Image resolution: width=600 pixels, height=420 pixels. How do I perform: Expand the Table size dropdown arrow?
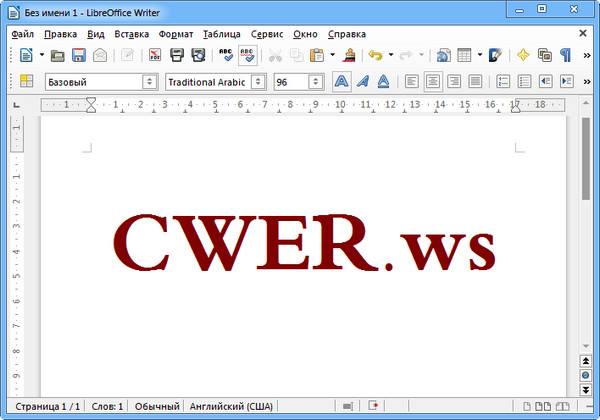(479, 55)
